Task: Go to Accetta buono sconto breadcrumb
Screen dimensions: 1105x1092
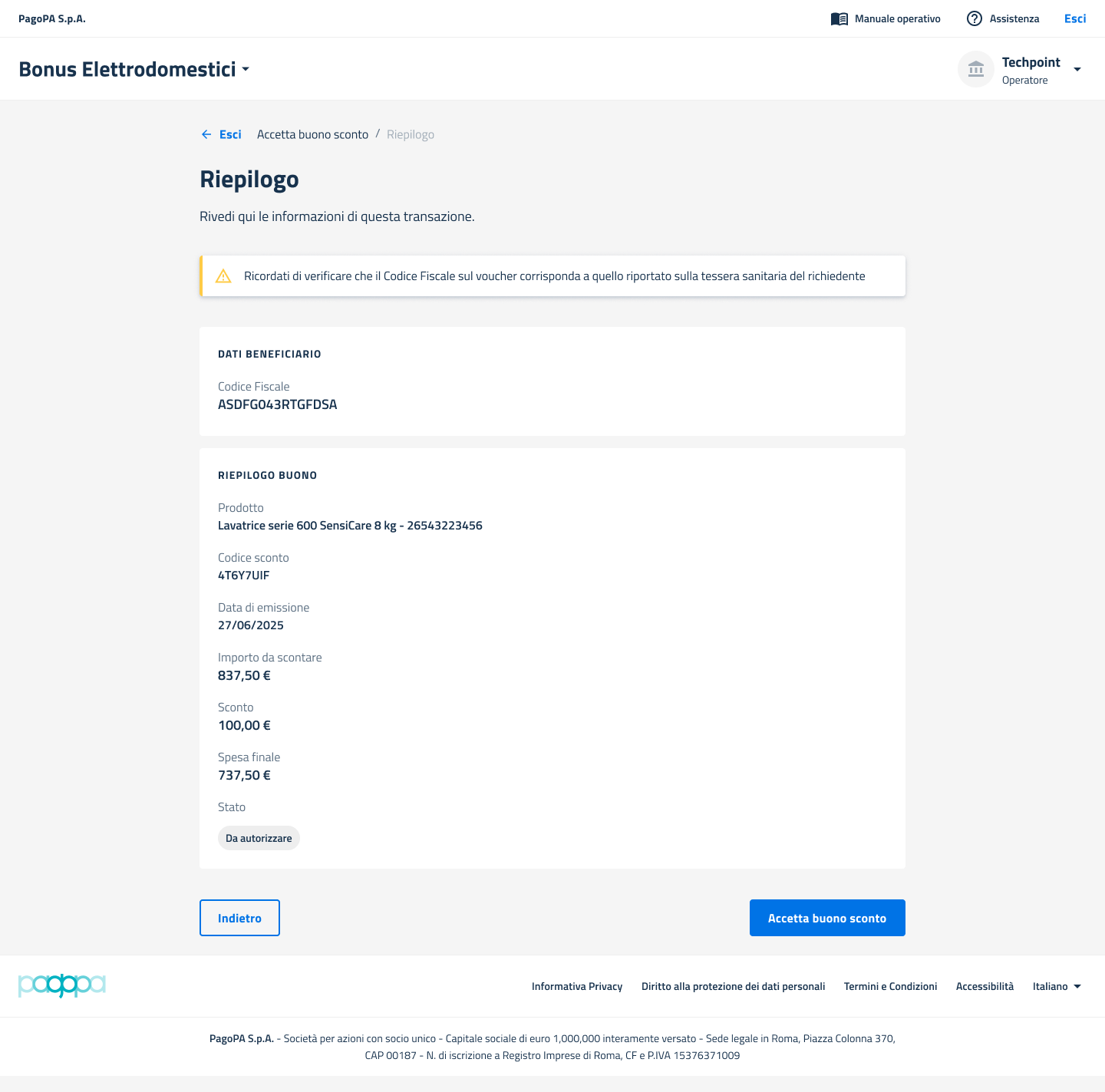Action: click(x=312, y=135)
